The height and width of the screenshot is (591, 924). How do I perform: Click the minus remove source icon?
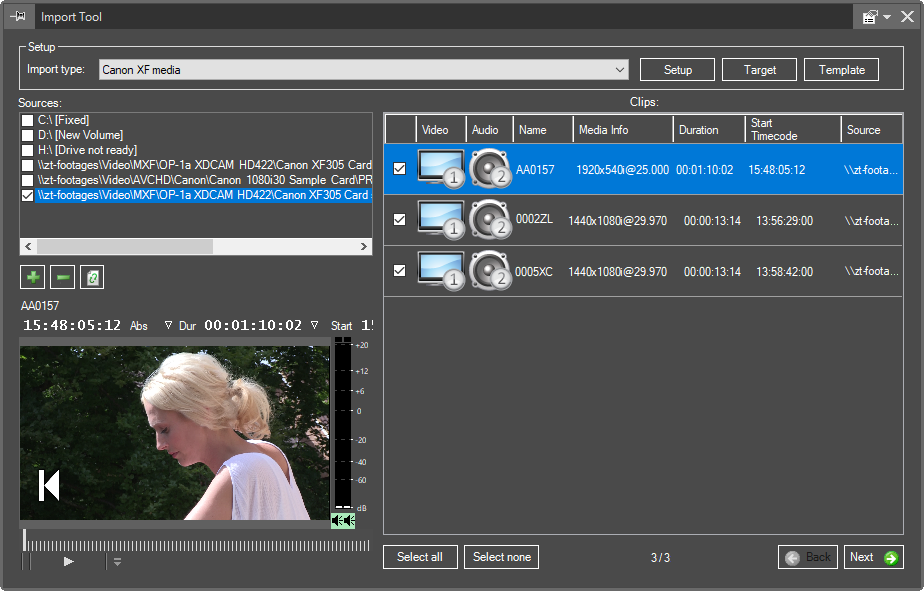pos(62,277)
